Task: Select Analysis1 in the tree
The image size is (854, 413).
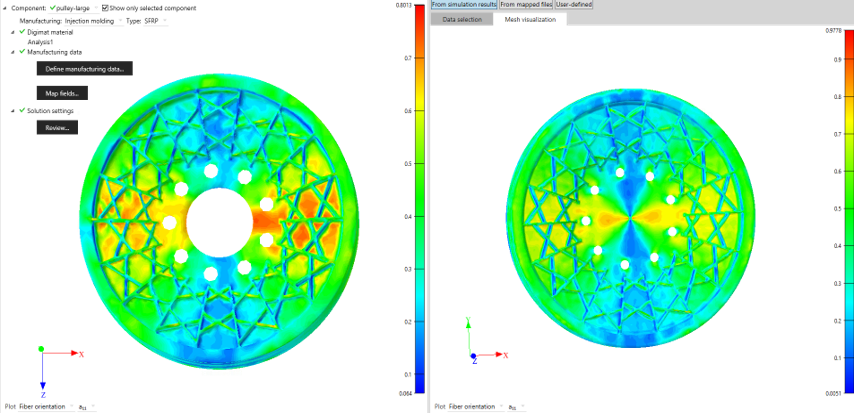Action: click(41, 41)
